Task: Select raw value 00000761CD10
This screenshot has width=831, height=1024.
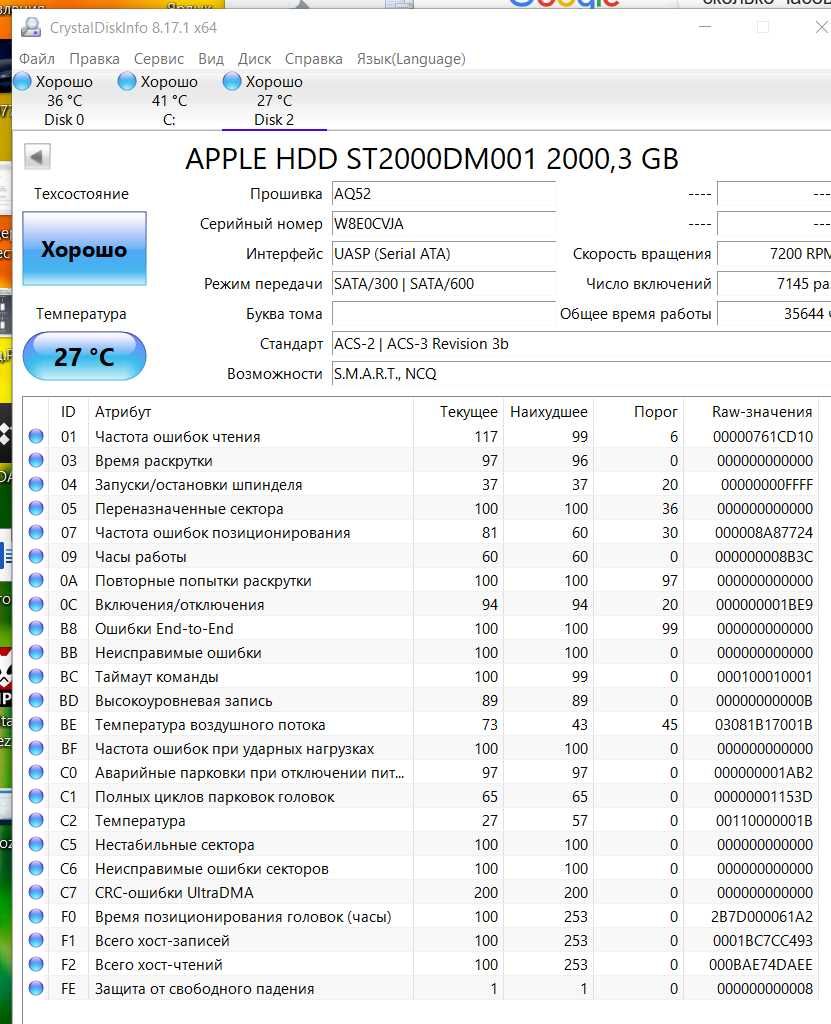Action: click(762, 437)
